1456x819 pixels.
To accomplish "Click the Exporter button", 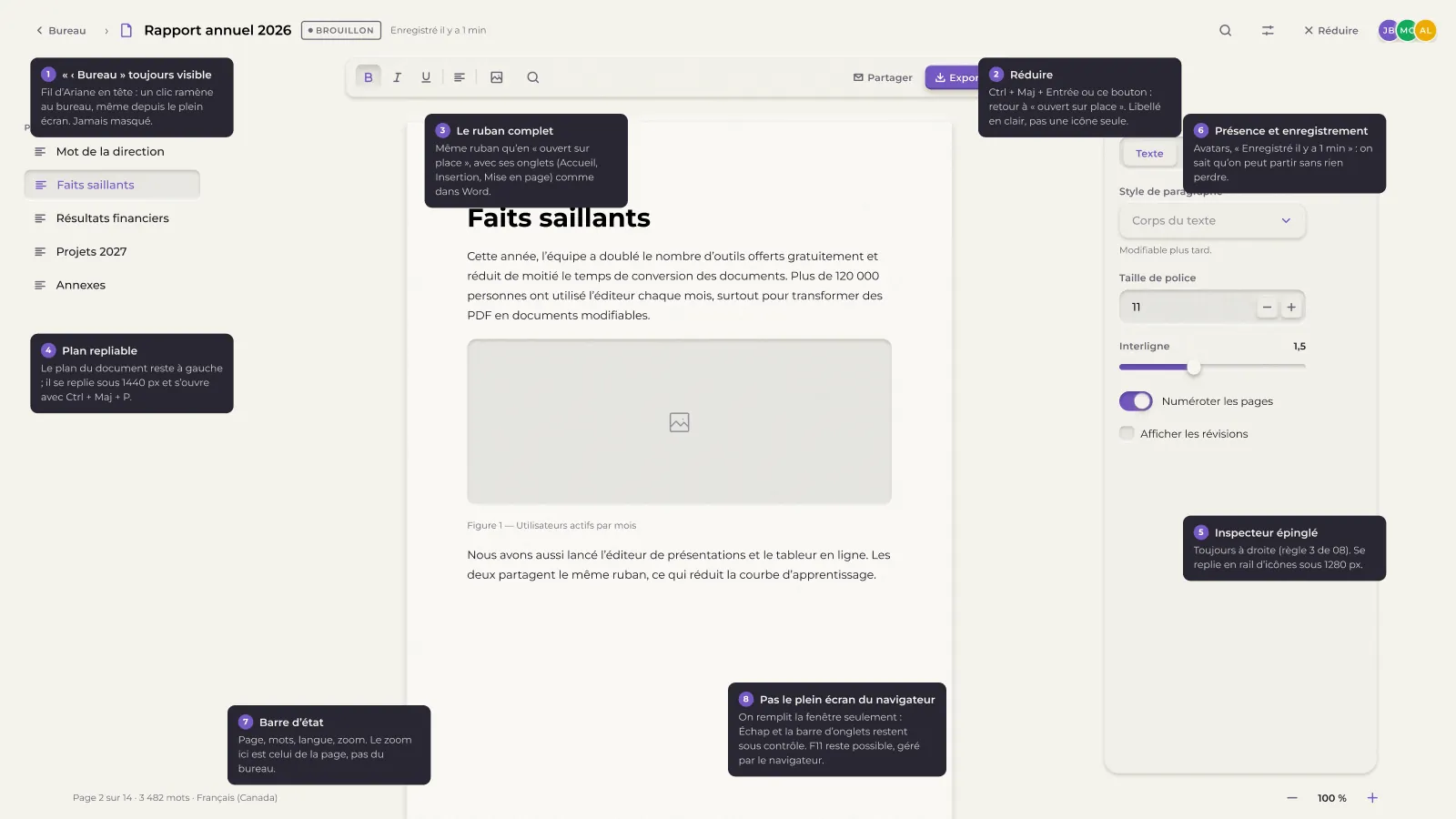I will tap(952, 77).
